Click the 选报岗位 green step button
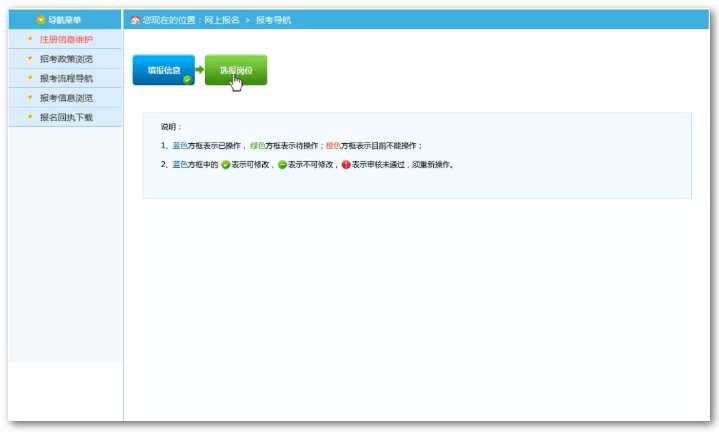 click(236, 70)
